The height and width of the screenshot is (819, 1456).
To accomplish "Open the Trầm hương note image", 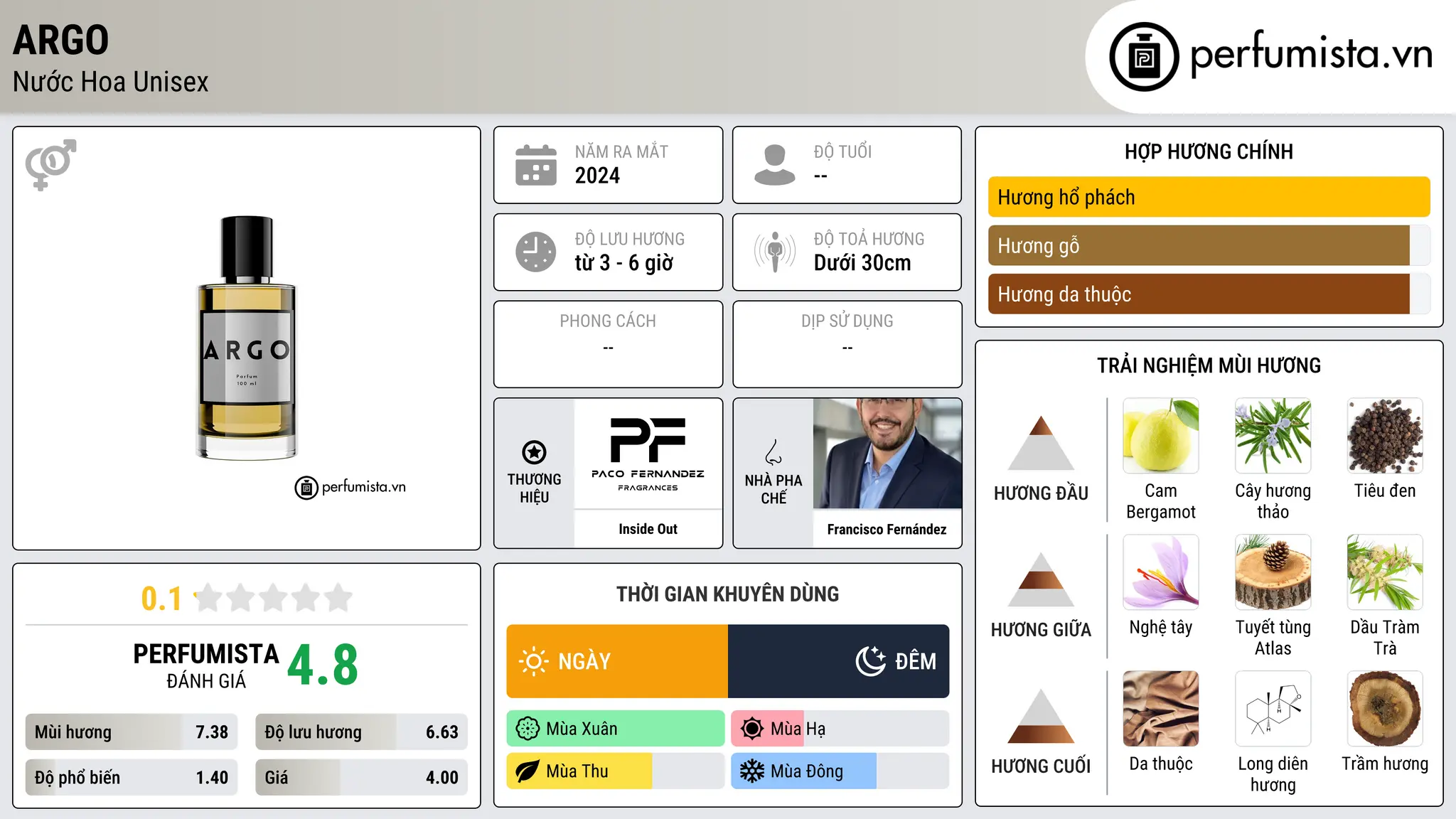I will click(x=1385, y=709).
